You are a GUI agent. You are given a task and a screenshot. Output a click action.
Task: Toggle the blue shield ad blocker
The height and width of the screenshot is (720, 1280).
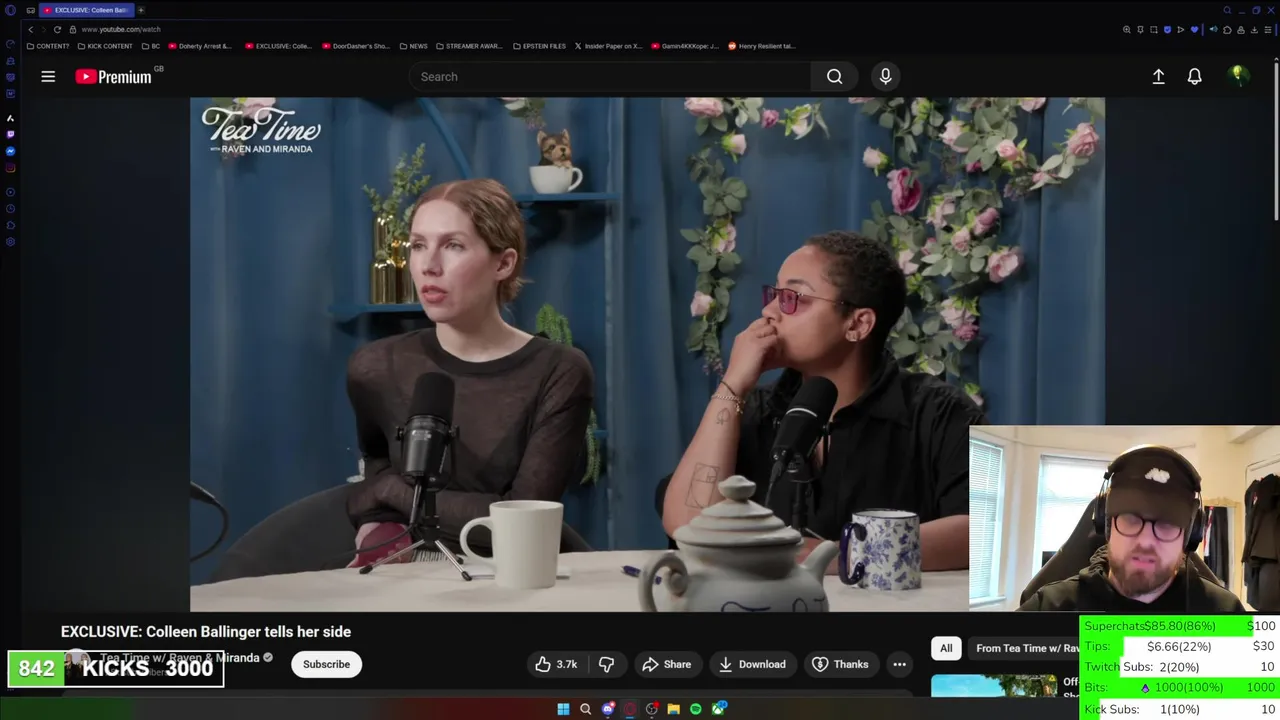[x=1167, y=30]
